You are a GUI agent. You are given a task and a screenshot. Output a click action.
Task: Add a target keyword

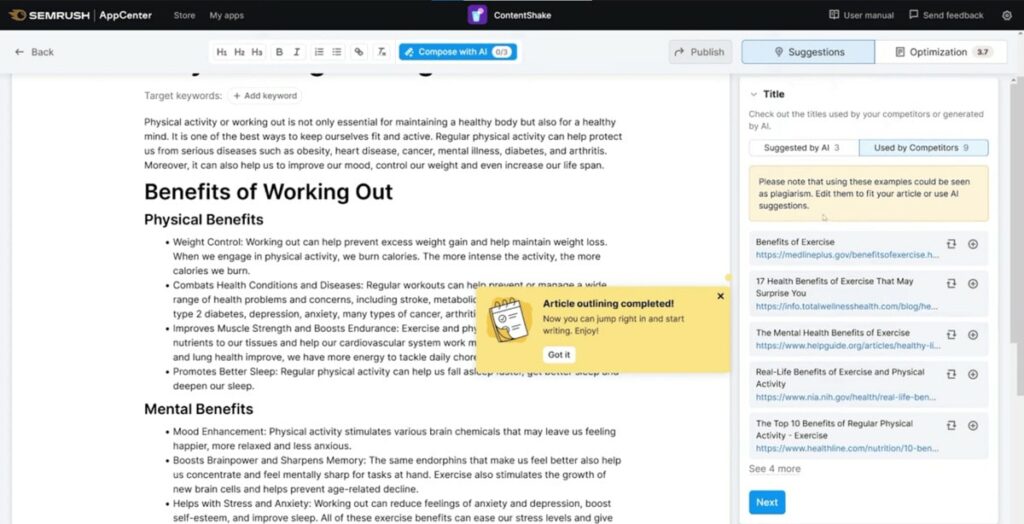[x=264, y=96]
